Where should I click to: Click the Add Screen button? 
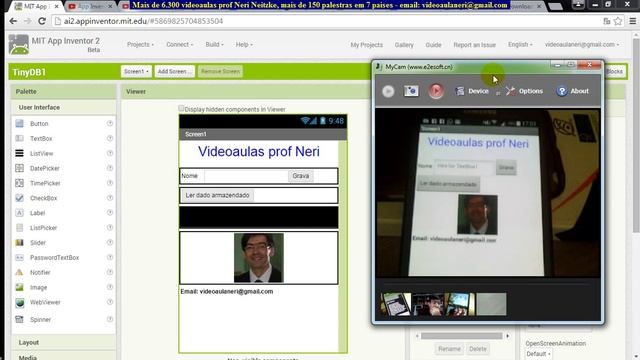(174, 71)
